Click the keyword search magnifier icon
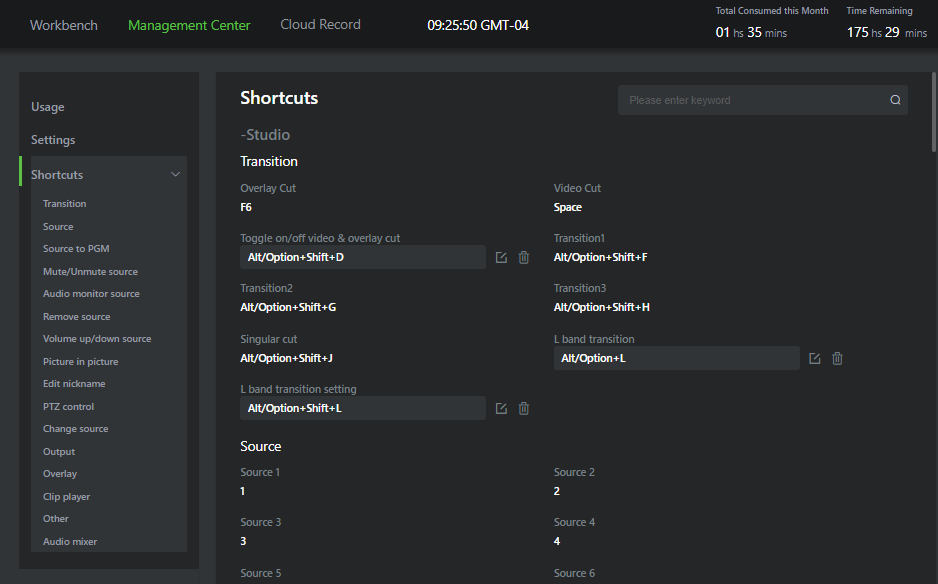 tap(895, 100)
